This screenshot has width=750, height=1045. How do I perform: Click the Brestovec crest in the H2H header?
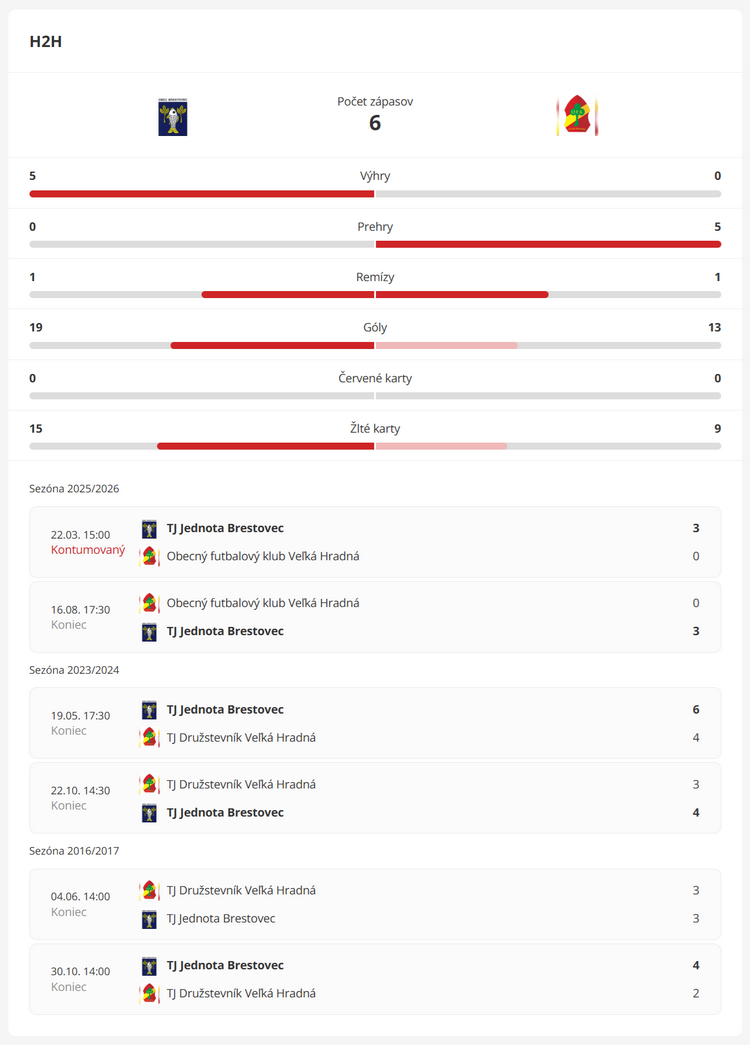tap(173, 117)
